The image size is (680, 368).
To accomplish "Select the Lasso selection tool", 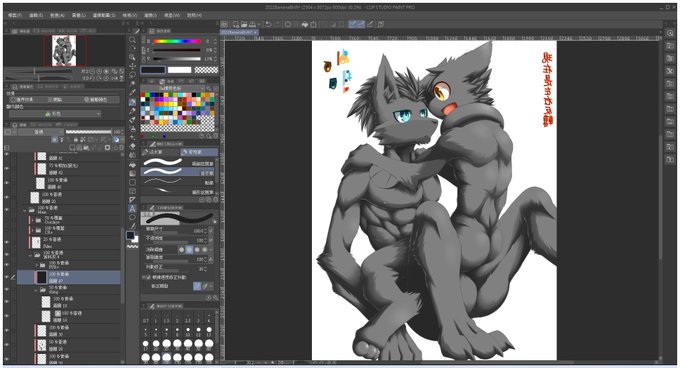I will click(x=132, y=75).
